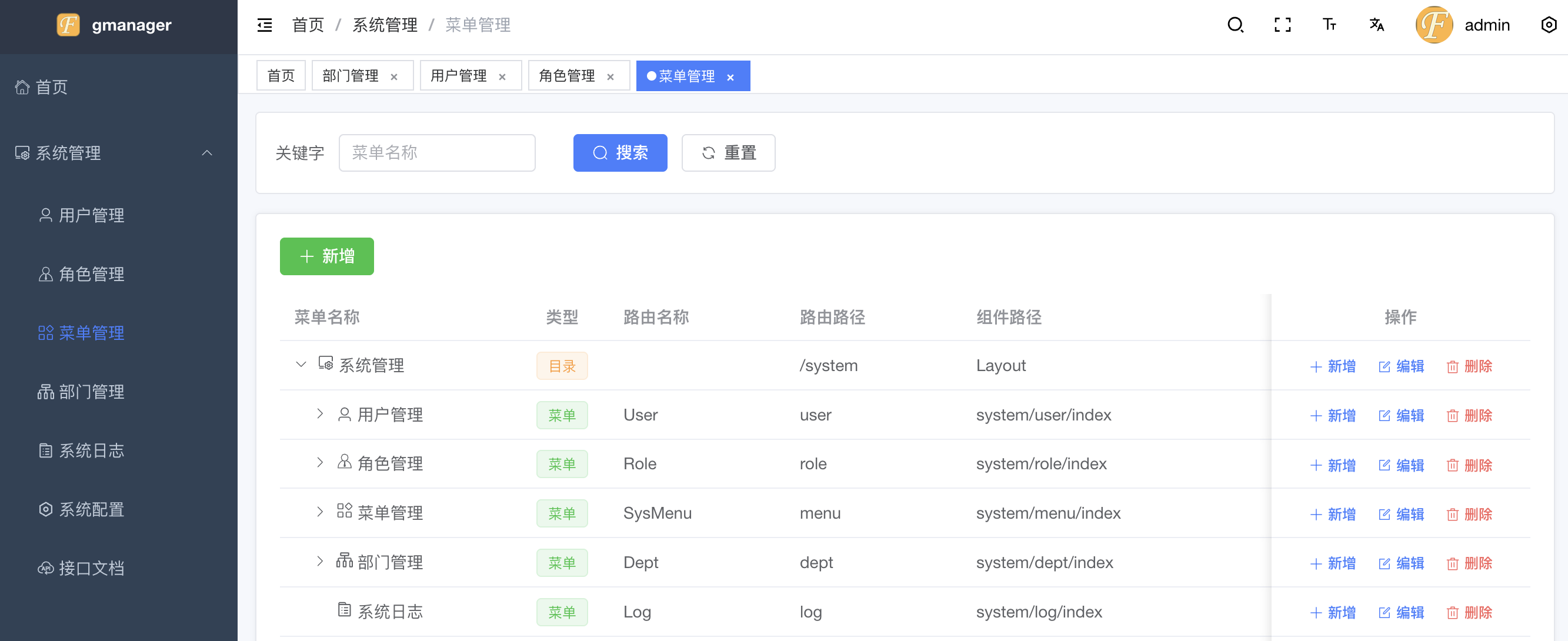Collapse the 系统管理 sidebar submenu

207,153
